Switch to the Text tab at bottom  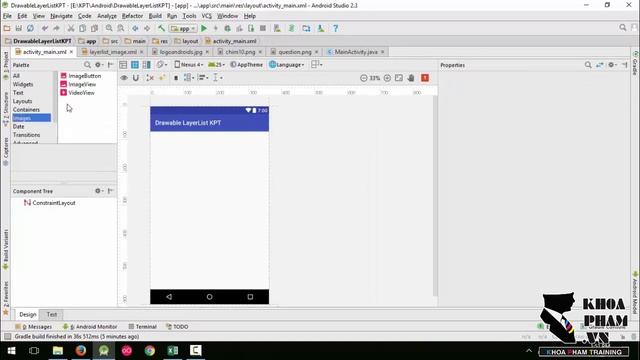[52, 314]
